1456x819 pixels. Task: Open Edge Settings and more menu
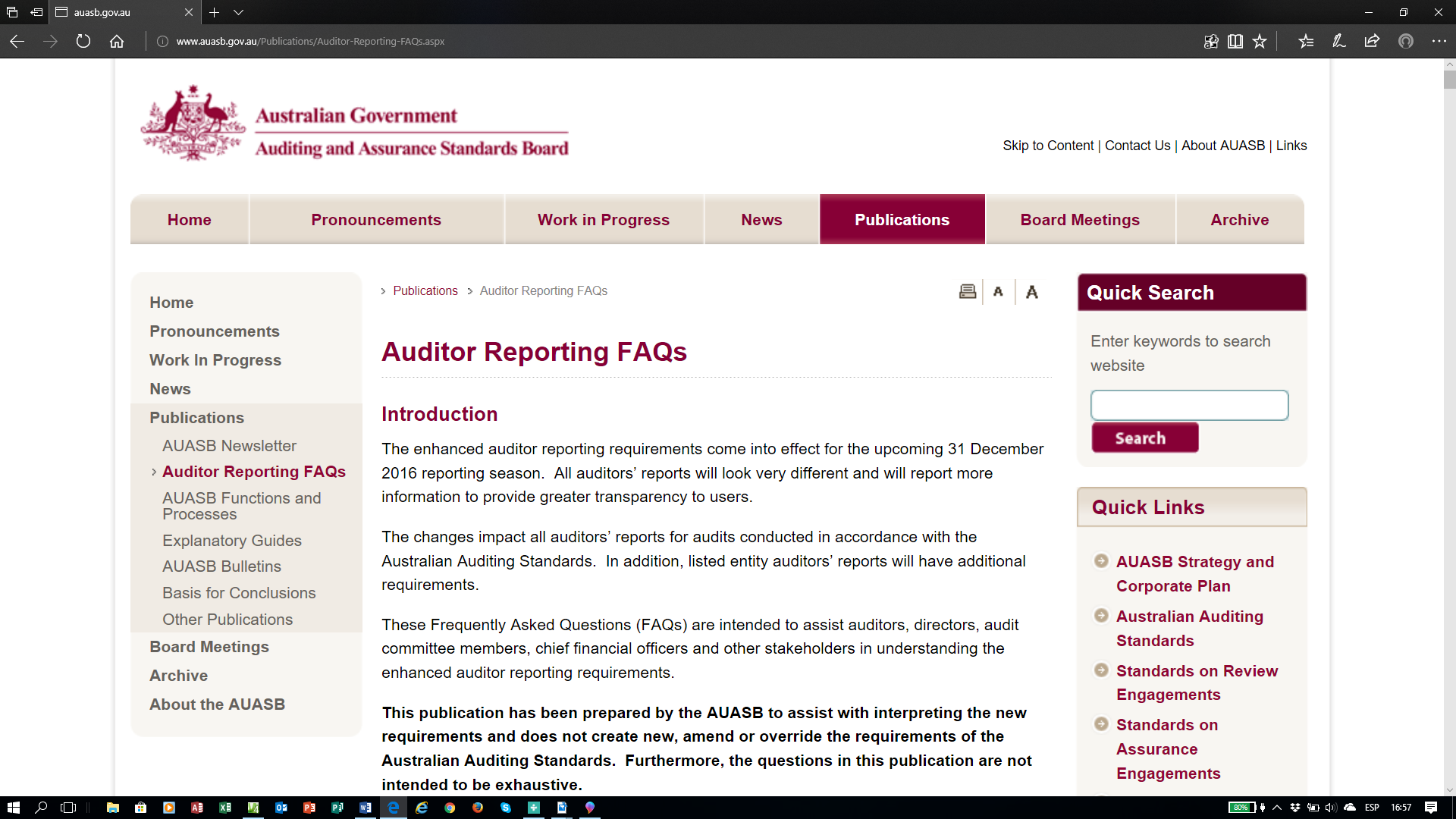1439,41
